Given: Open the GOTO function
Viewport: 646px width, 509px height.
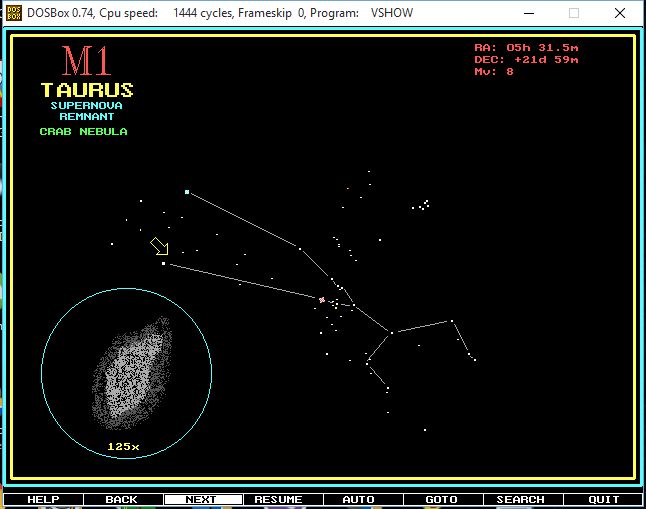Looking at the screenshot, I should pyautogui.click(x=442, y=500).
